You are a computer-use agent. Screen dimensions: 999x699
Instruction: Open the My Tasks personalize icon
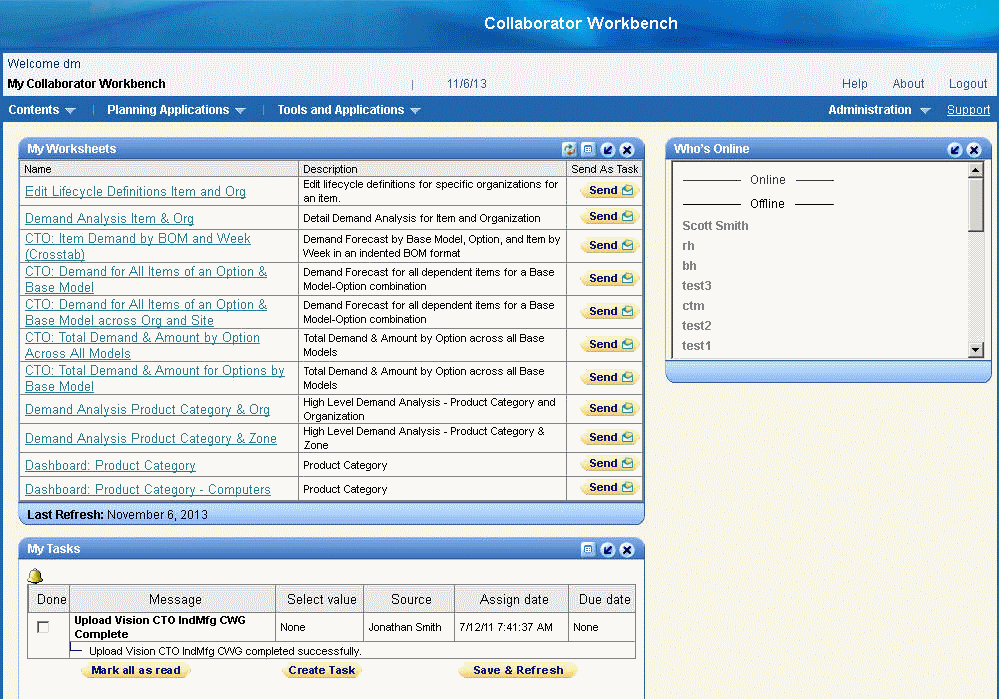click(588, 549)
